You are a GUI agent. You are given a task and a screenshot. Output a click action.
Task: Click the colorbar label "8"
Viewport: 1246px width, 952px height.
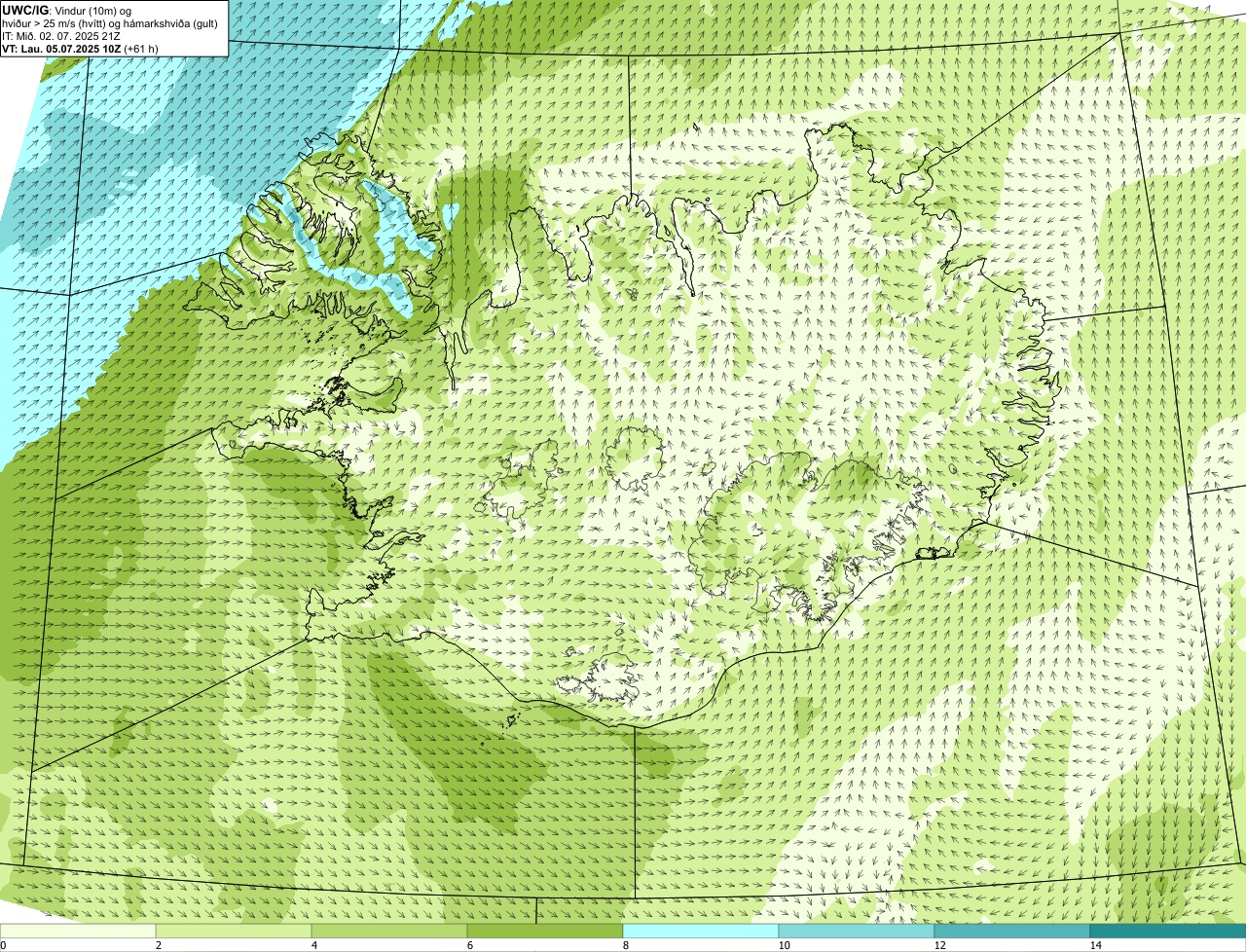pyautogui.click(x=625, y=945)
